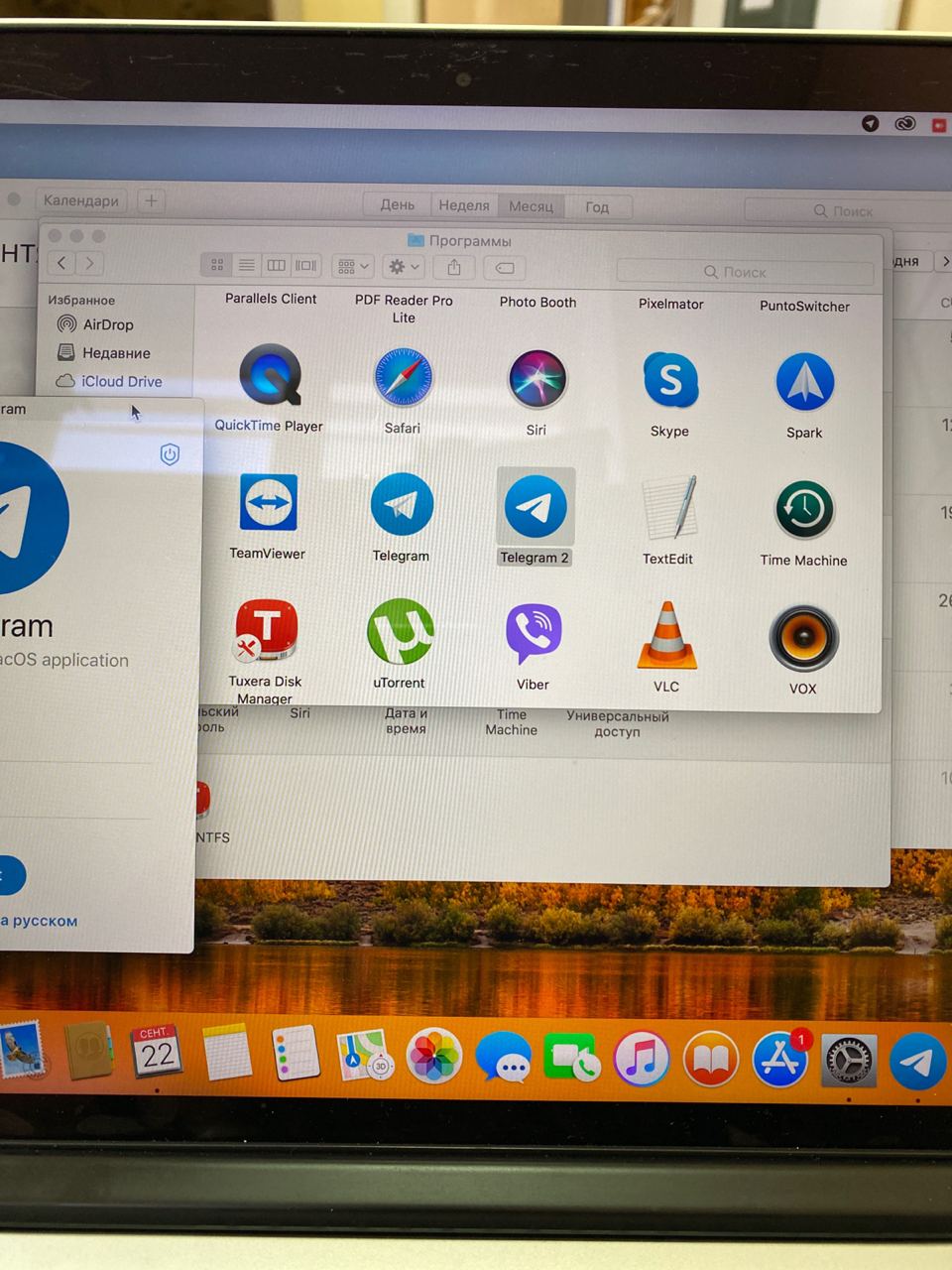The height and width of the screenshot is (1270, 952).
Task: Select Viber app icon
Action: pos(534,634)
